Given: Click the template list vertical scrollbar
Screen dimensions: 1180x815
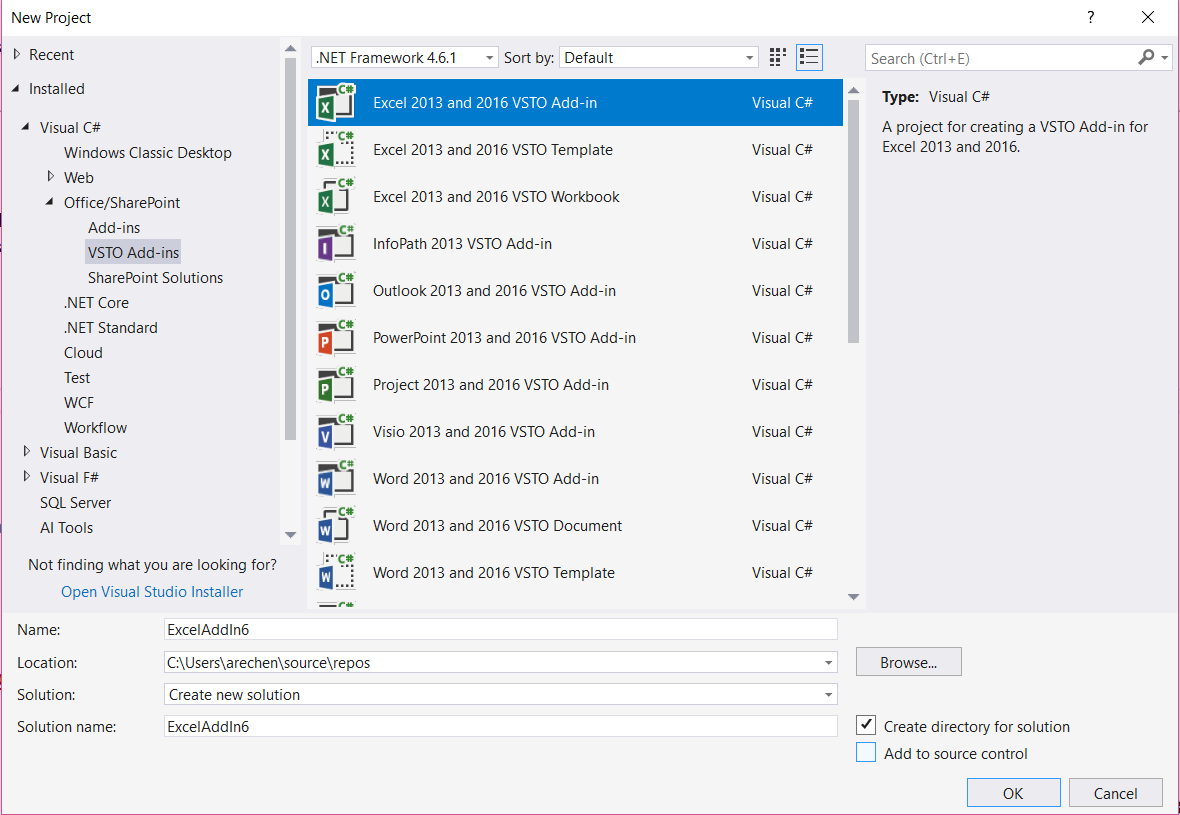Looking at the screenshot, I should click(x=853, y=220).
